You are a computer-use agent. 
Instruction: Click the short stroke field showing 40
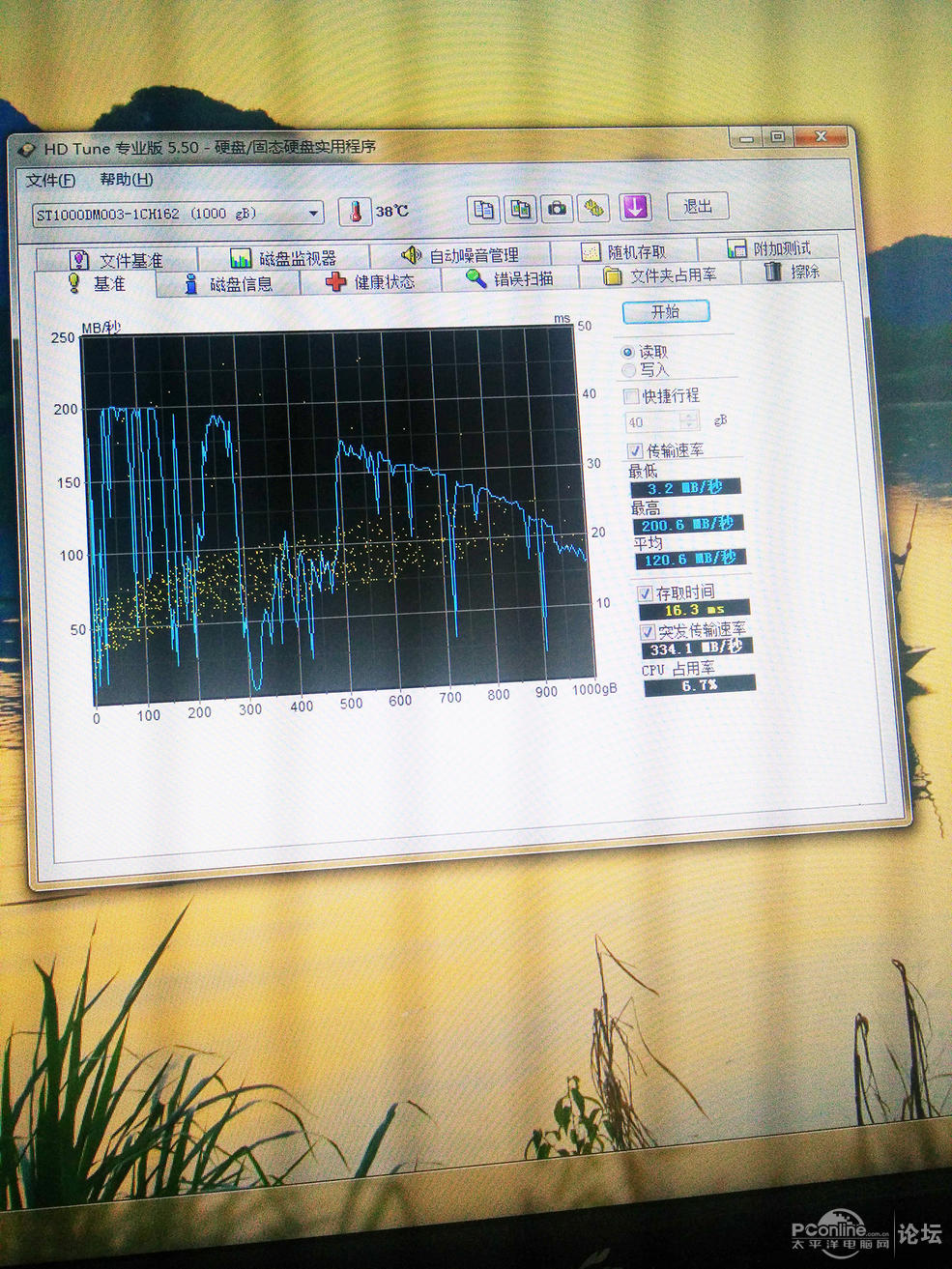point(663,421)
